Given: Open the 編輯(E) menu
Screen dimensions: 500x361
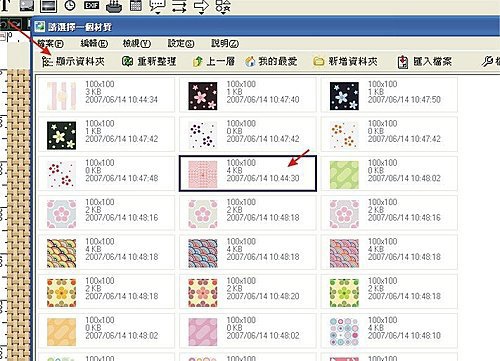Looking at the screenshot, I should [x=94, y=43].
